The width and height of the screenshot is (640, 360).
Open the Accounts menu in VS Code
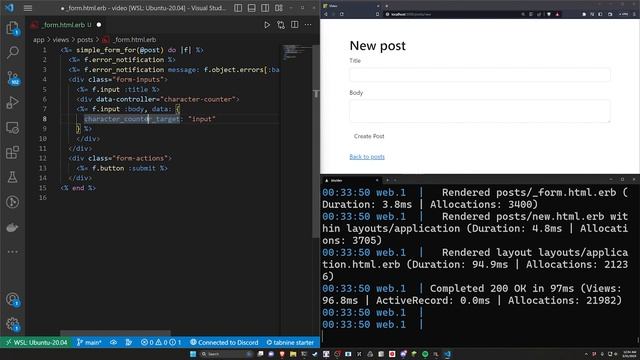[13, 300]
